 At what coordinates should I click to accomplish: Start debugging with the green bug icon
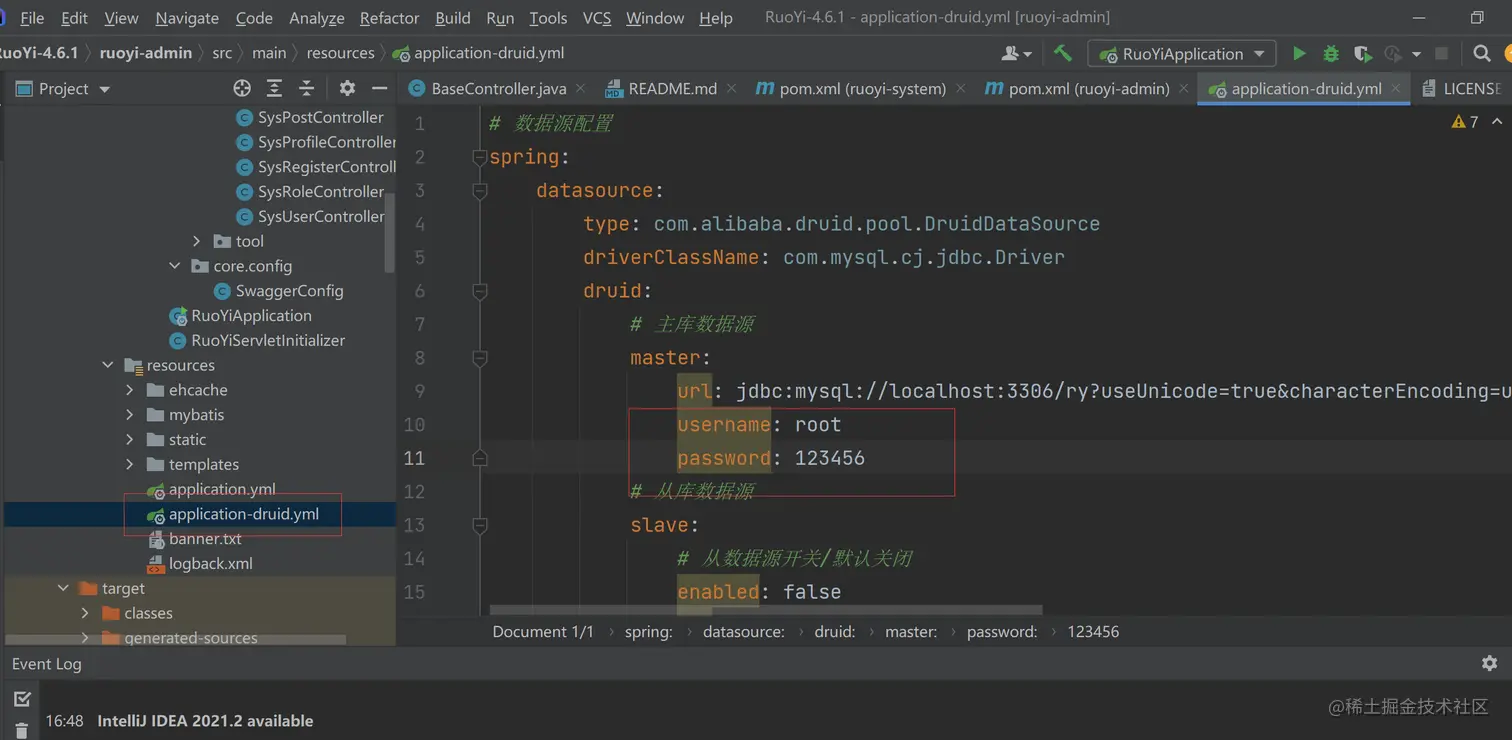1331,53
